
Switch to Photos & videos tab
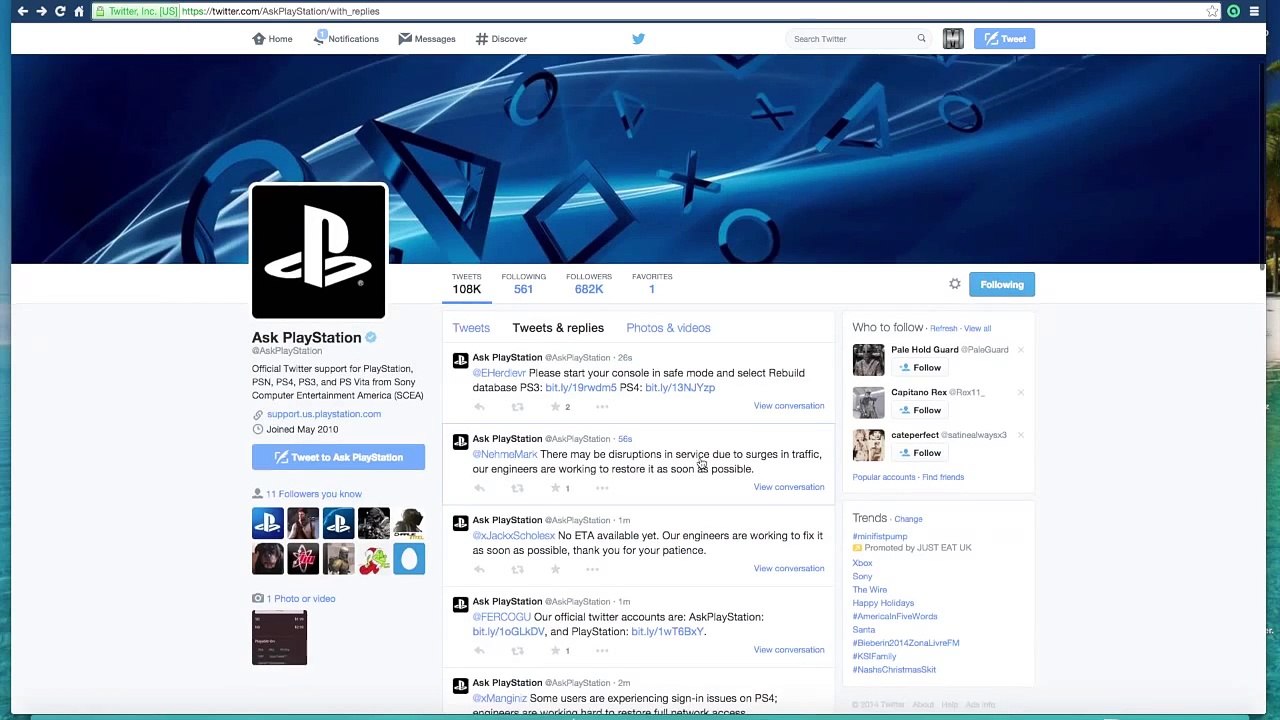668,328
